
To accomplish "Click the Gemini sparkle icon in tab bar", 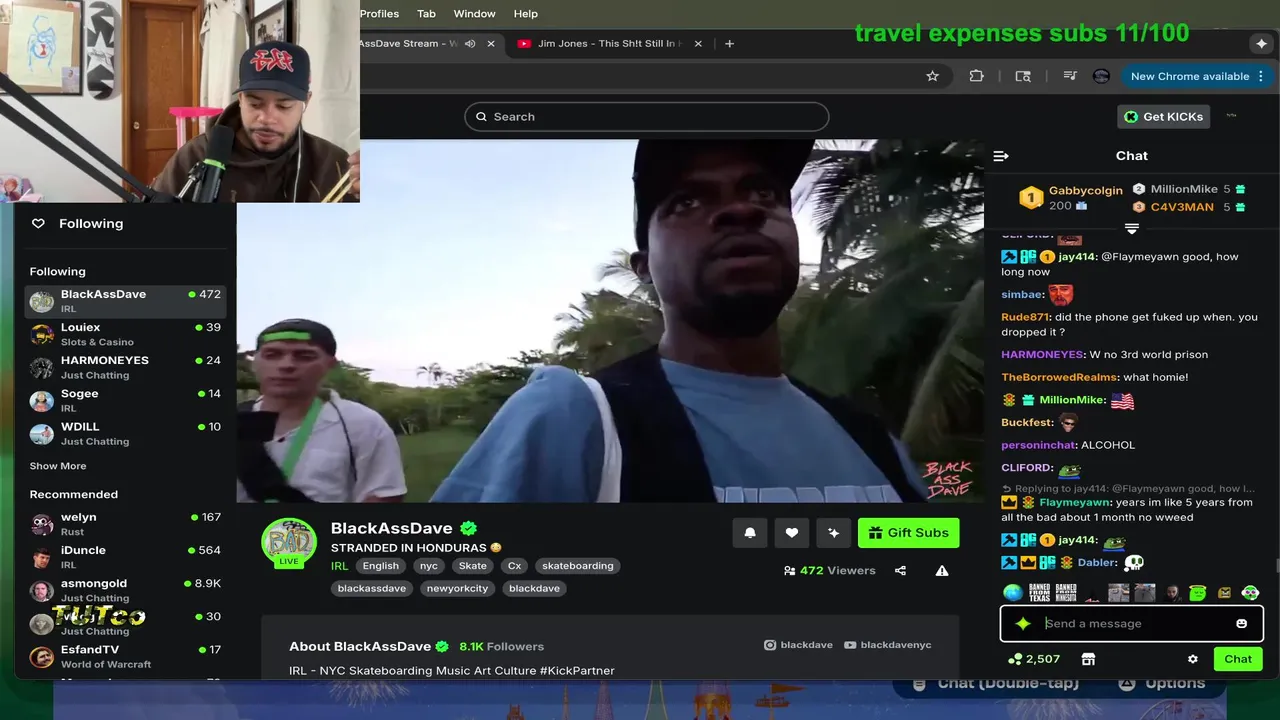I will tap(1261, 44).
